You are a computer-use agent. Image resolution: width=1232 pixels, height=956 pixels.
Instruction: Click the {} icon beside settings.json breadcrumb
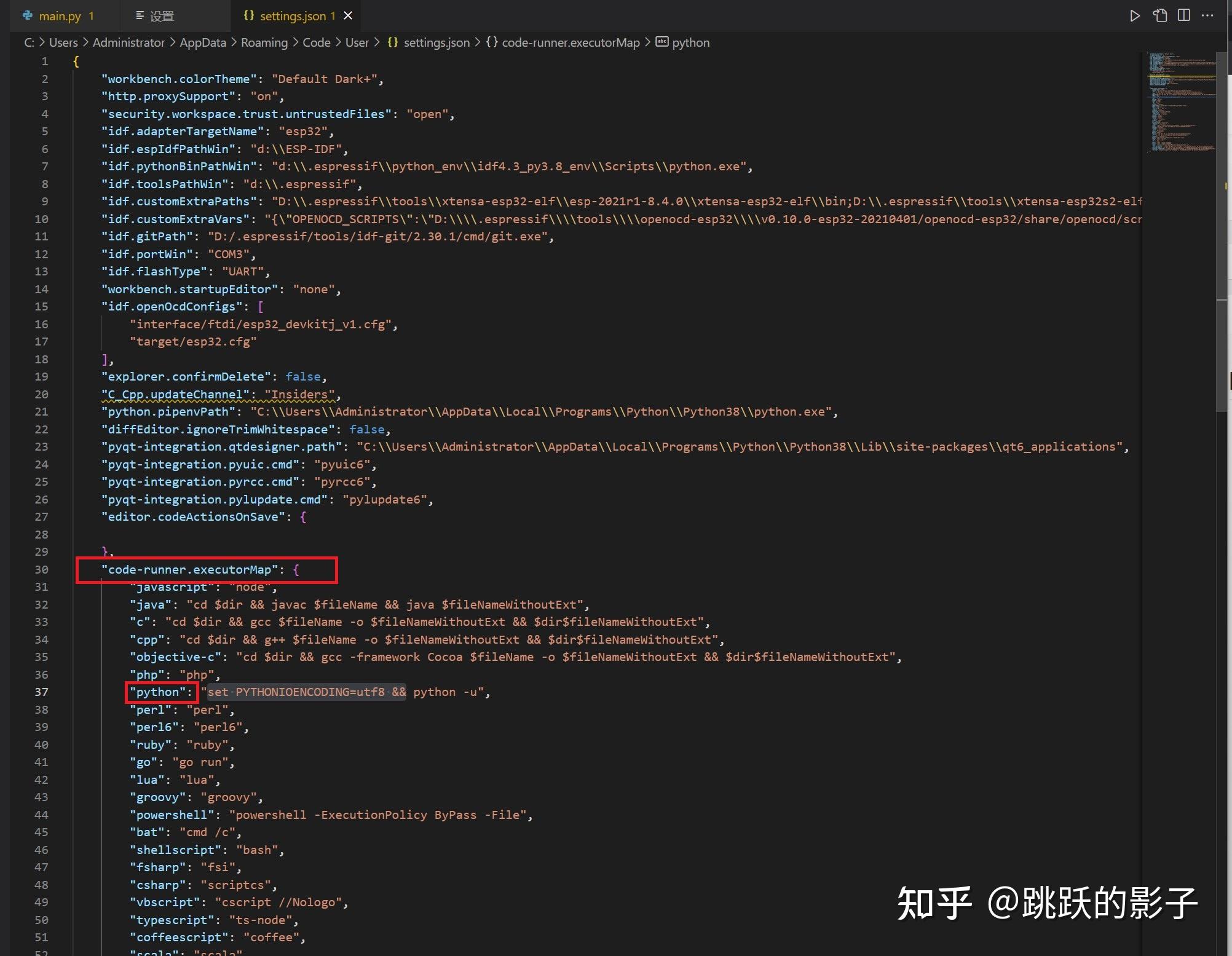[x=393, y=42]
